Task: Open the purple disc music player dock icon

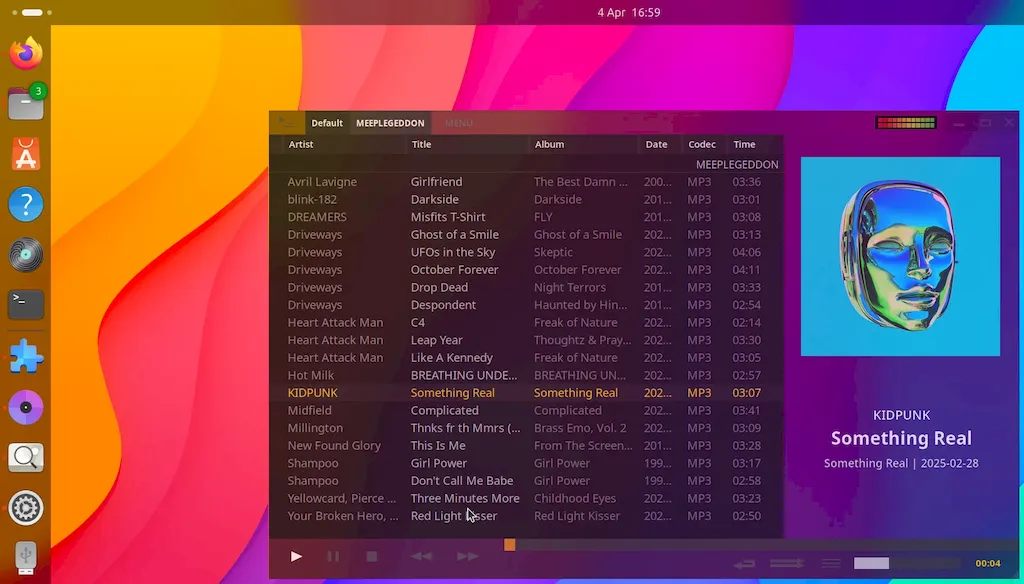Action: click(x=26, y=407)
